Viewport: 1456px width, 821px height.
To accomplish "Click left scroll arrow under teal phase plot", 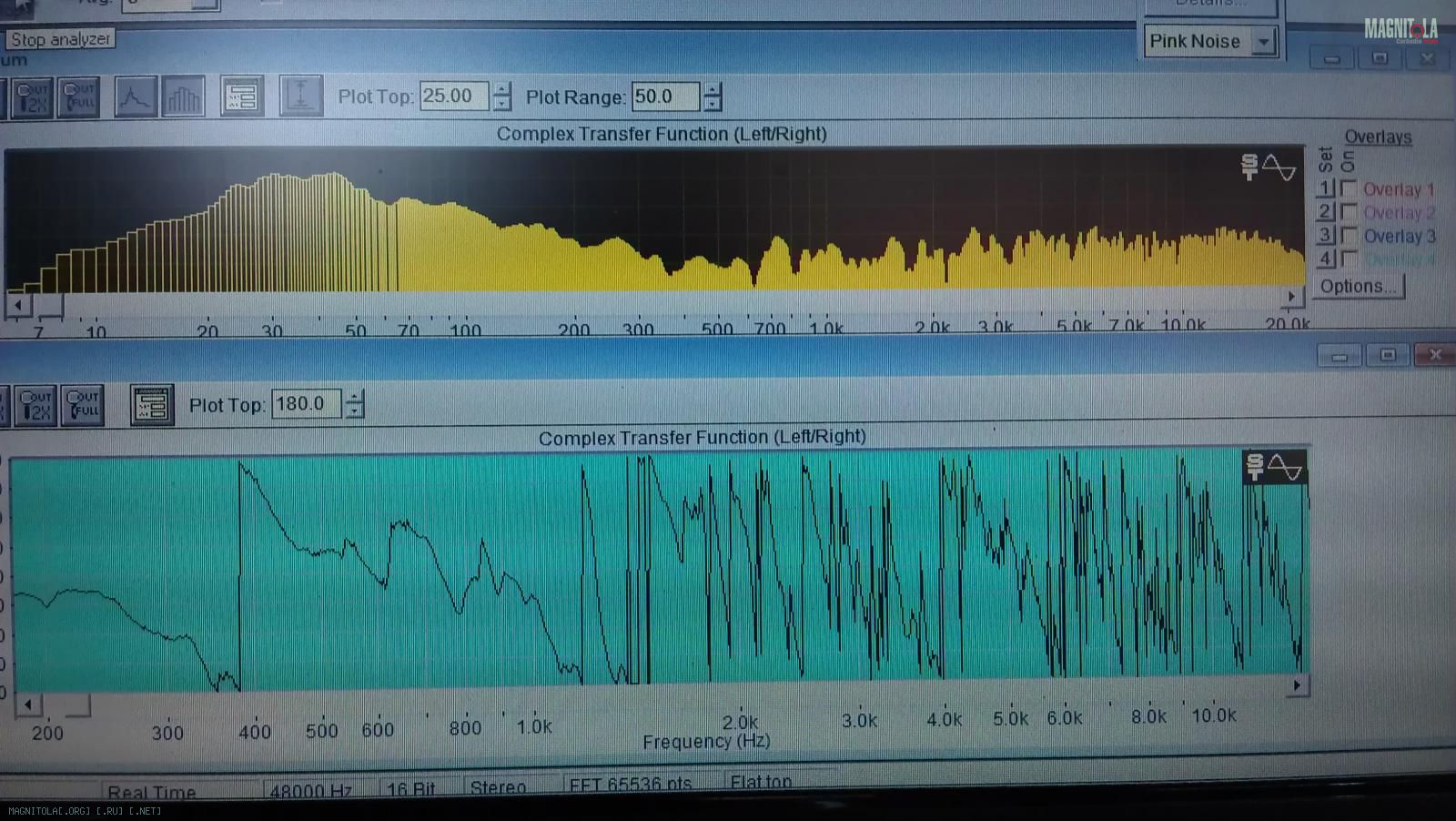I will tap(28, 704).
